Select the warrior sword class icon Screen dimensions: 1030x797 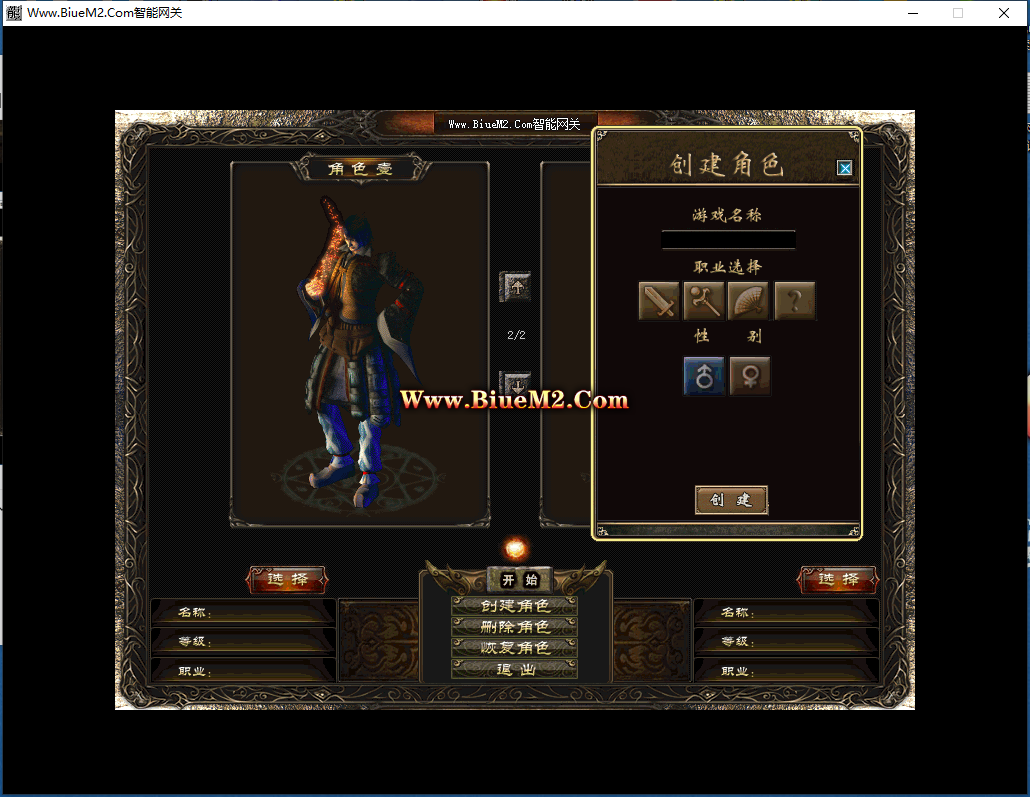click(x=659, y=301)
